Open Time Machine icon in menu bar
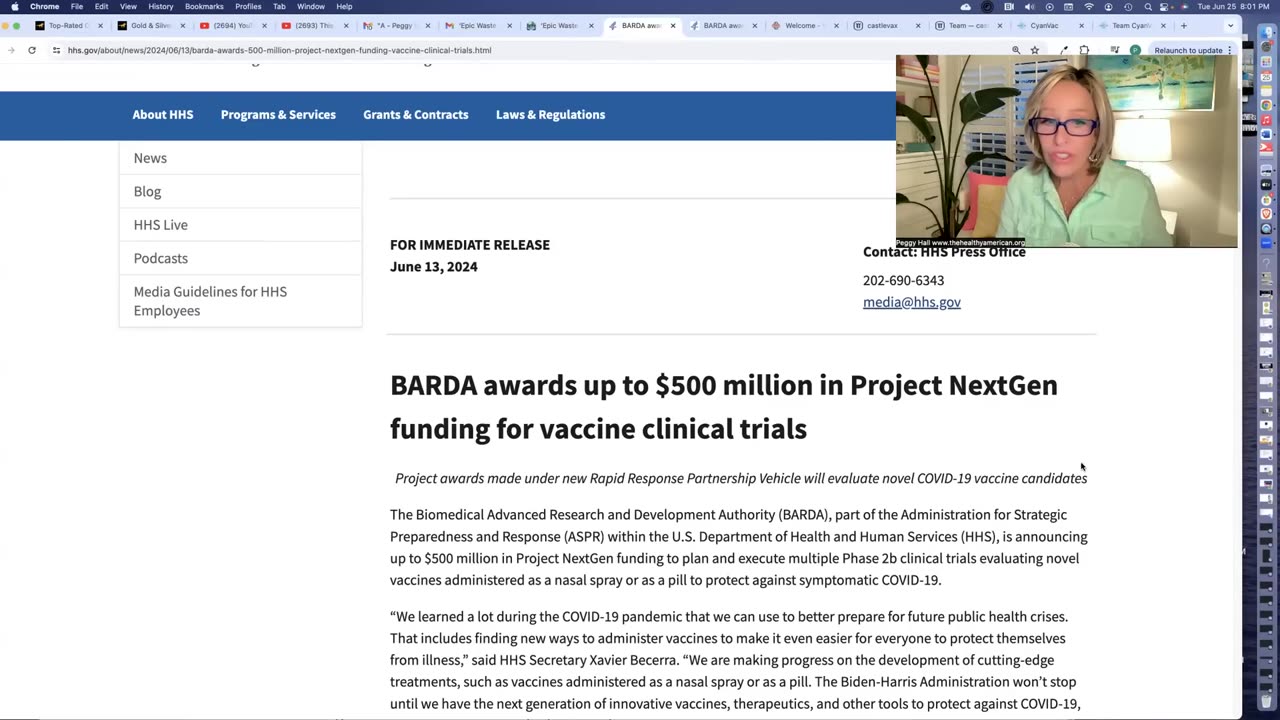This screenshot has height=720, width=1280. (x=1128, y=6)
